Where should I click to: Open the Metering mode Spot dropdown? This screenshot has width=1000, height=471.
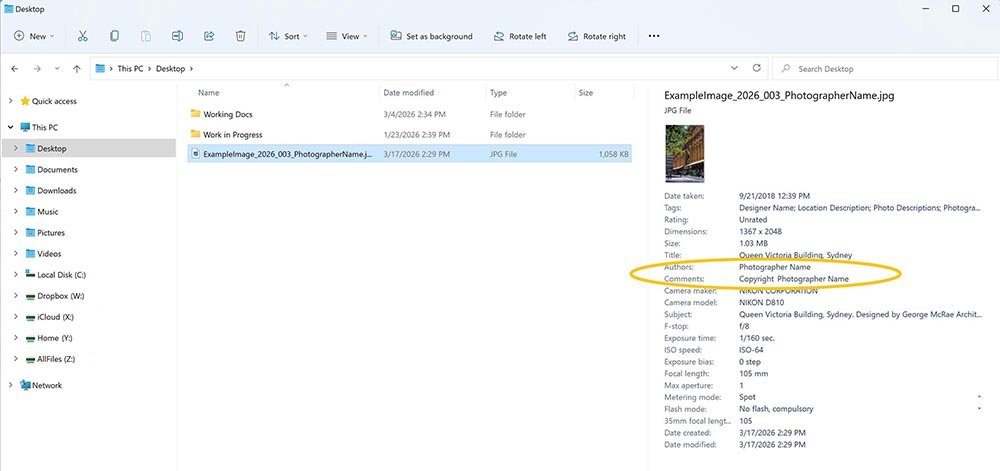[978, 397]
